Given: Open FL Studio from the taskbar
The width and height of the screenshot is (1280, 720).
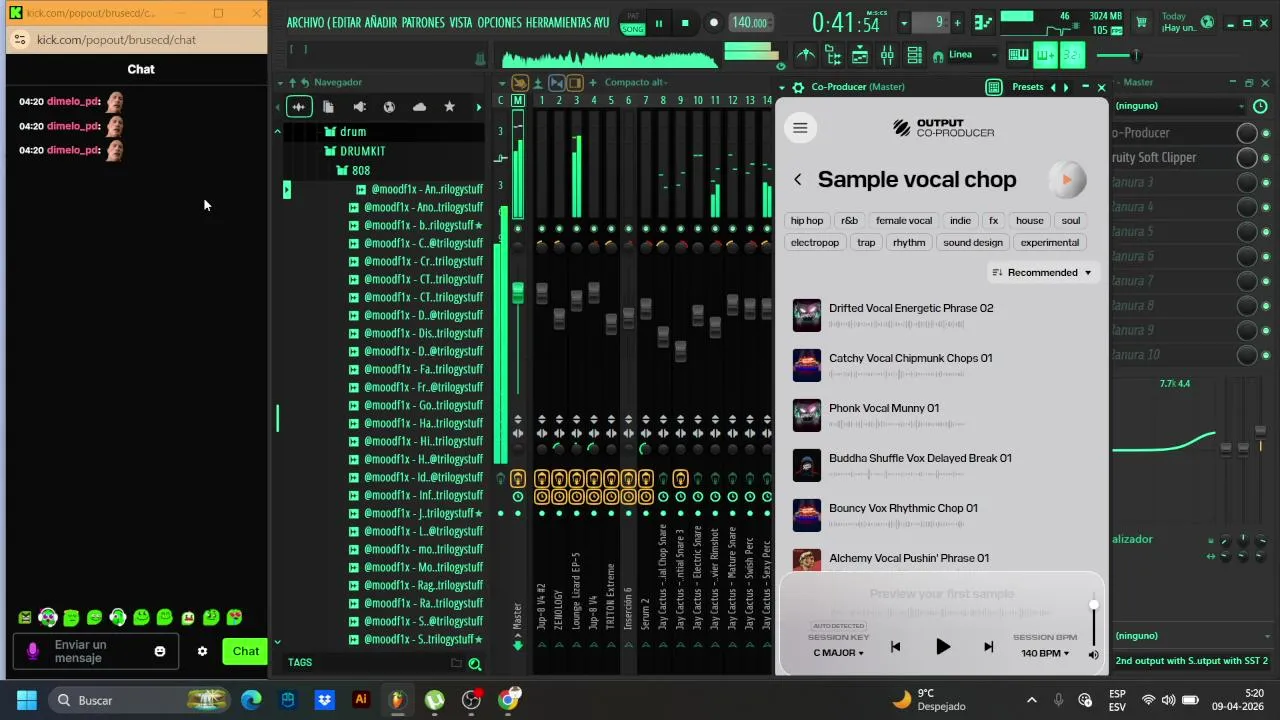Looking at the screenshot, I should 398,700.
